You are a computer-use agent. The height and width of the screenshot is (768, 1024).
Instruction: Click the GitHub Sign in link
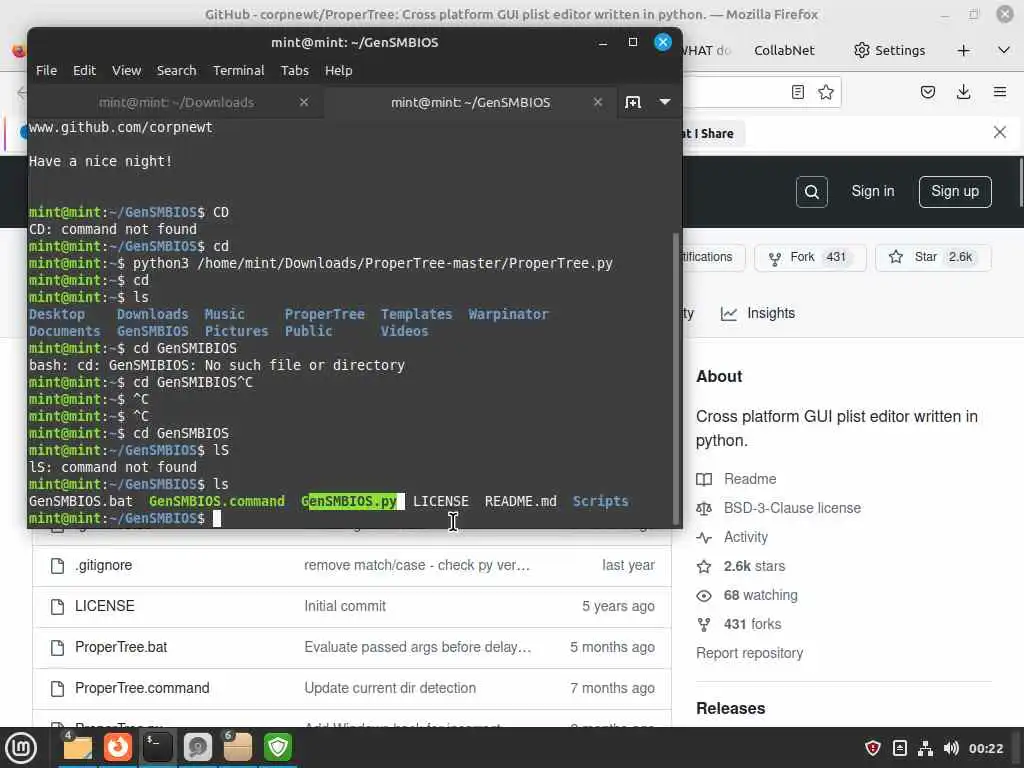[x=872, y=191]
